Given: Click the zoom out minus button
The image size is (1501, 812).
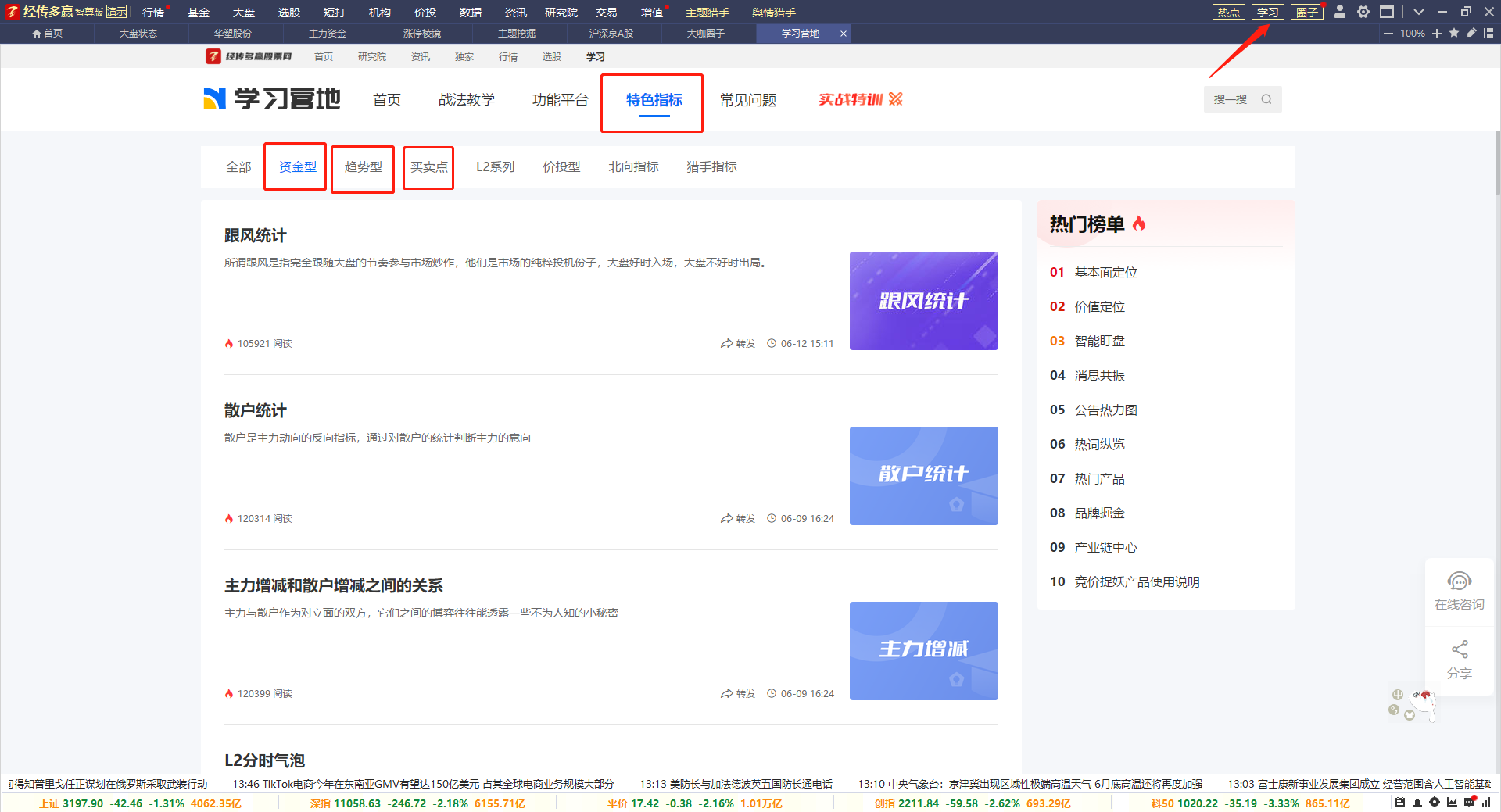Looking at the screenshot, I should tap(1388, 33).
